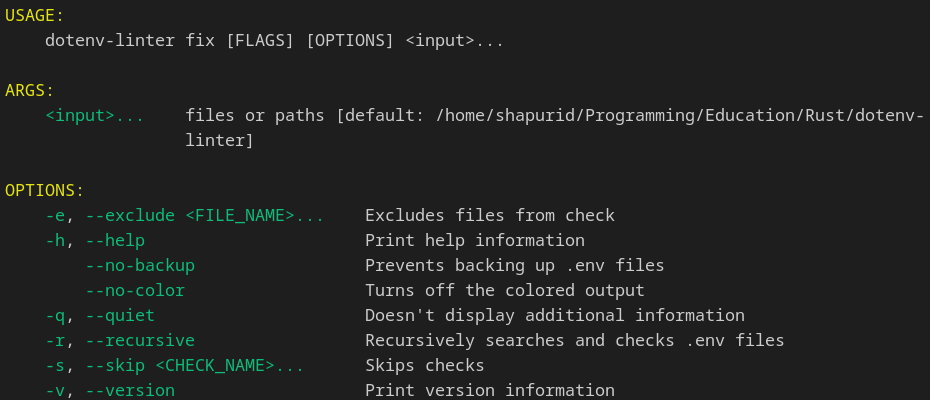Screen dimensions: 930x400
Task: Click 'Recursively searches and checks .env files'
Action: pos(574,340)
